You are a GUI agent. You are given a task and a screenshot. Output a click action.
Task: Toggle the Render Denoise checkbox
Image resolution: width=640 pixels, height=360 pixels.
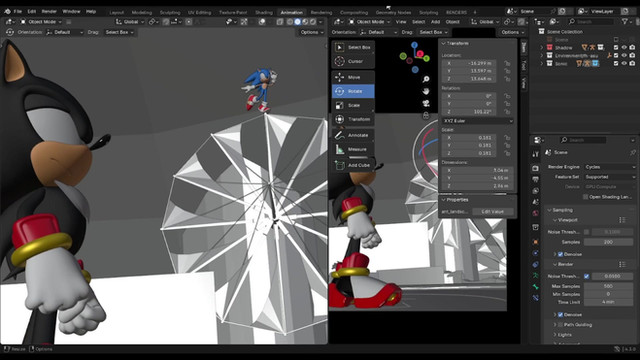click(x=560, y=315)
